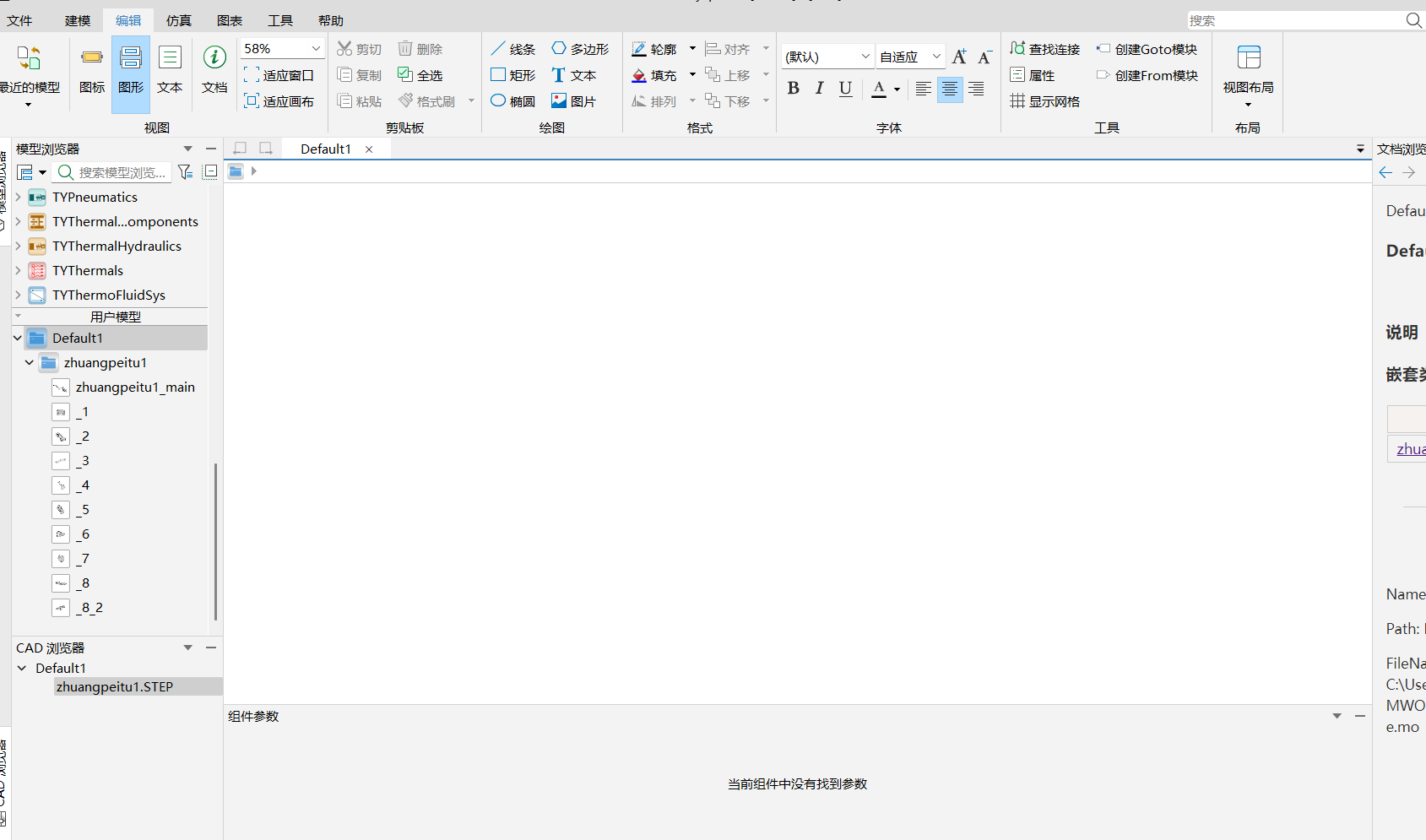Select zhuangpeitu1_main in the tree
The height and width of the screenshot is (840, 1426).
tap(135, 387)
